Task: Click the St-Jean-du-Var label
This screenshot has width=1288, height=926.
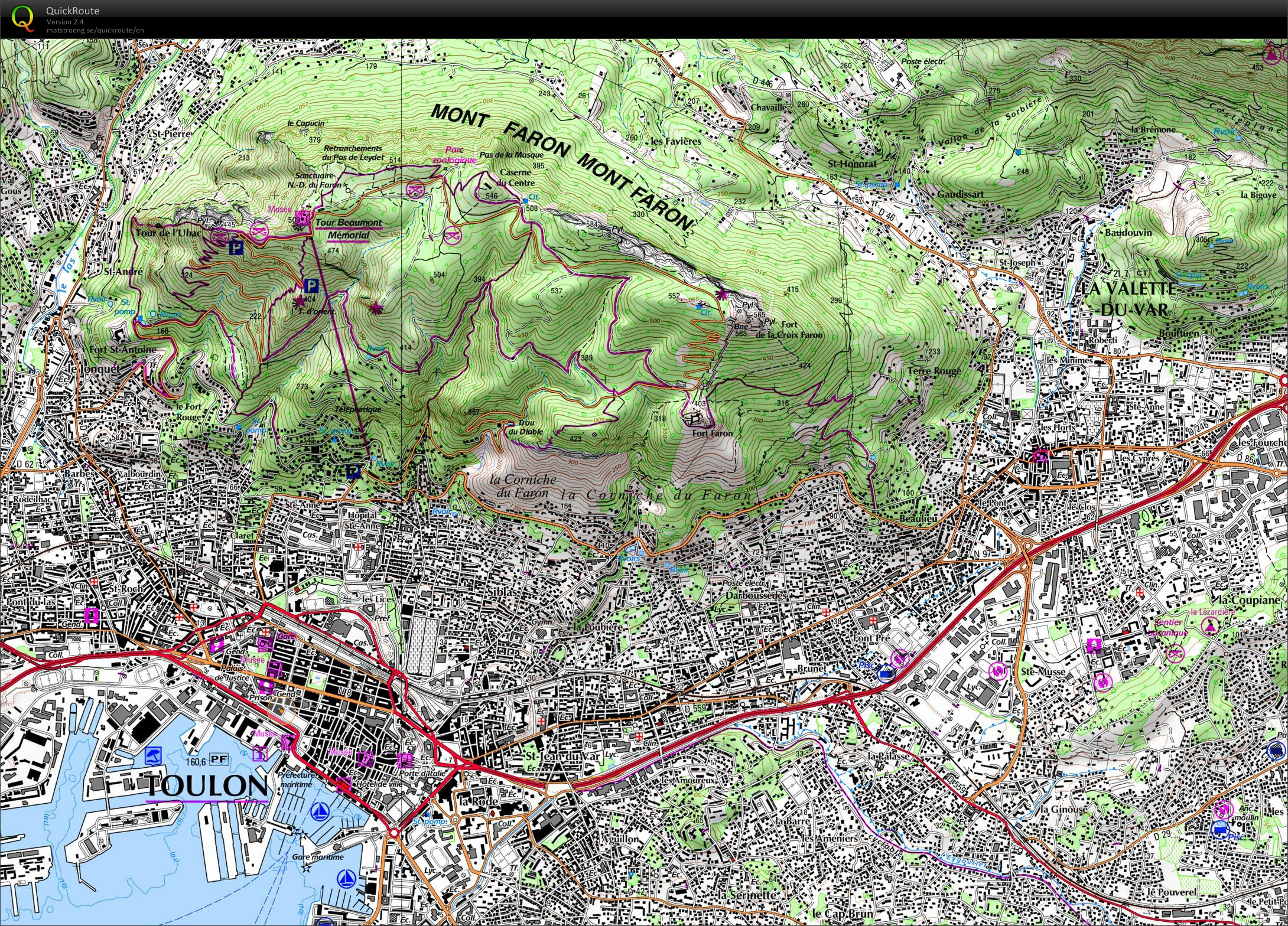Action: pos(562,757)
